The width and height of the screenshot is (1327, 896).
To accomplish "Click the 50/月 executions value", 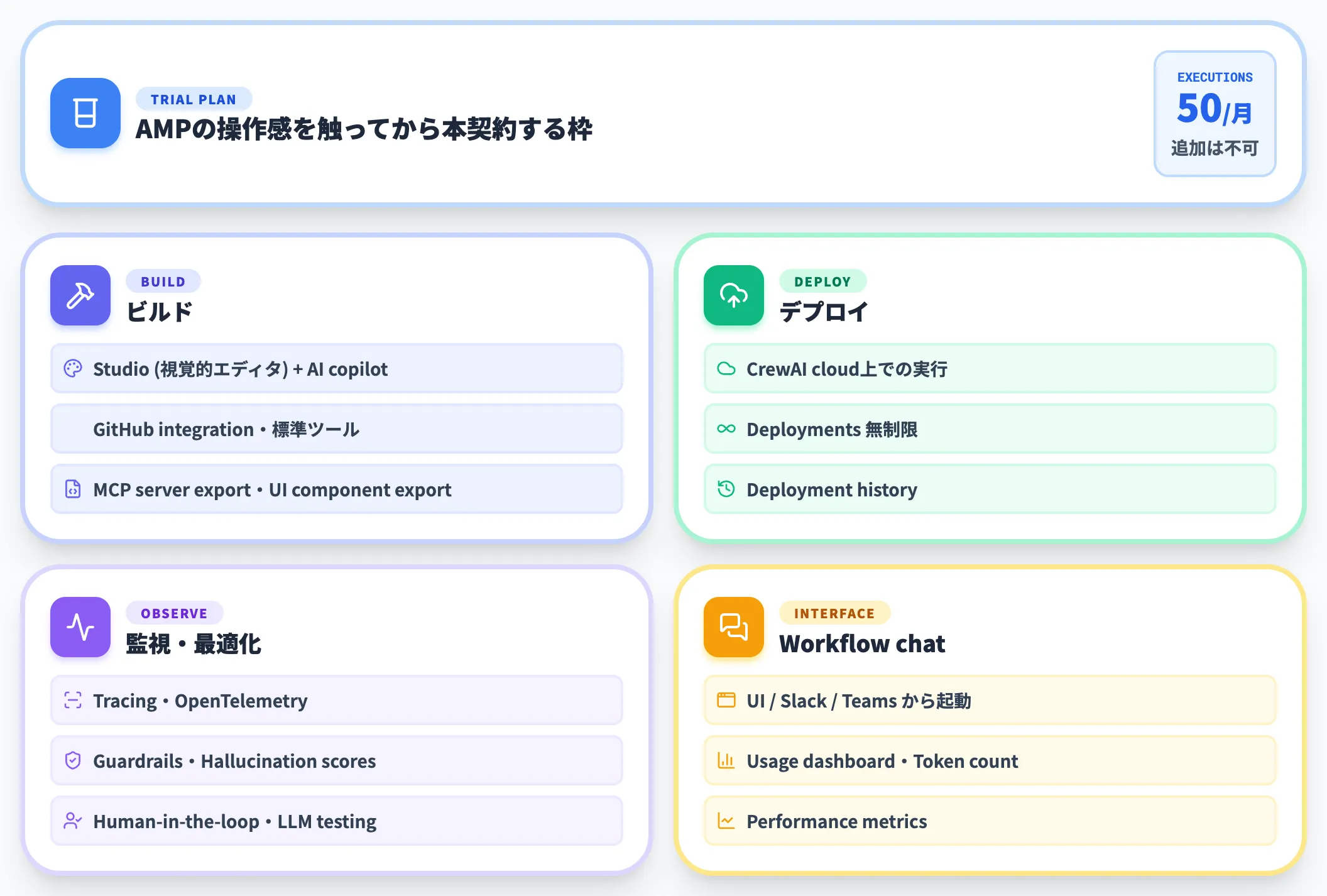I will pyautogui.click(x=1215, y=109).
